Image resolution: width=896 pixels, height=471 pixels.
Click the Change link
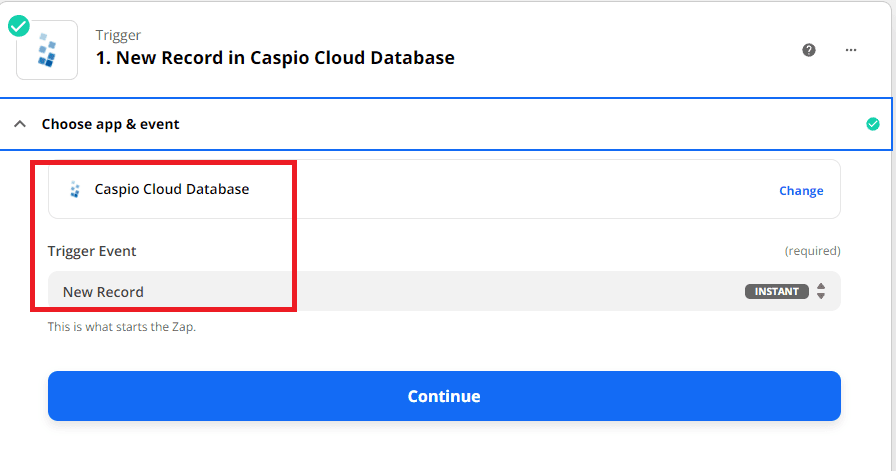point(801,191)
